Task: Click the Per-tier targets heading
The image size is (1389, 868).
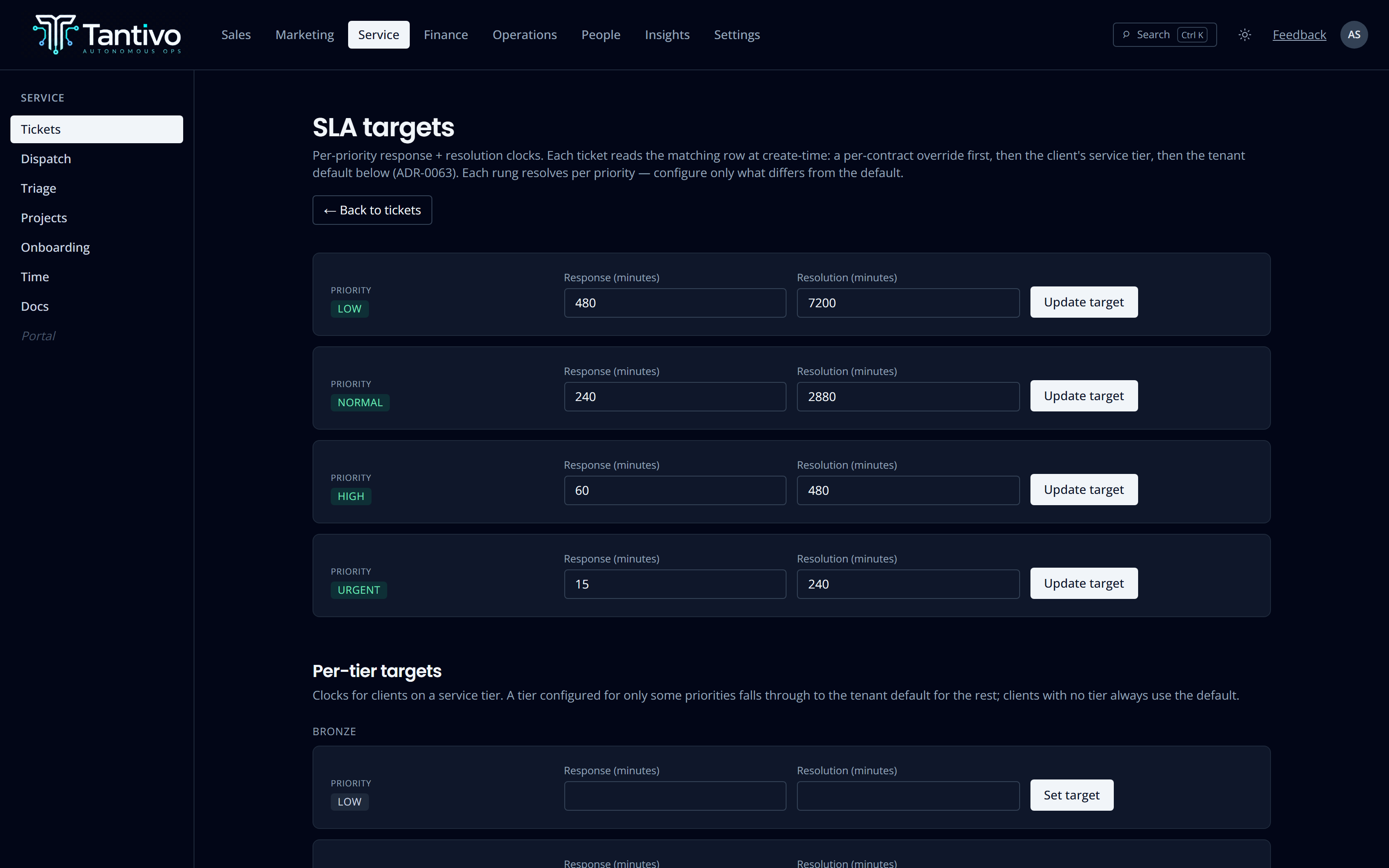Action: tap(377, 671)
